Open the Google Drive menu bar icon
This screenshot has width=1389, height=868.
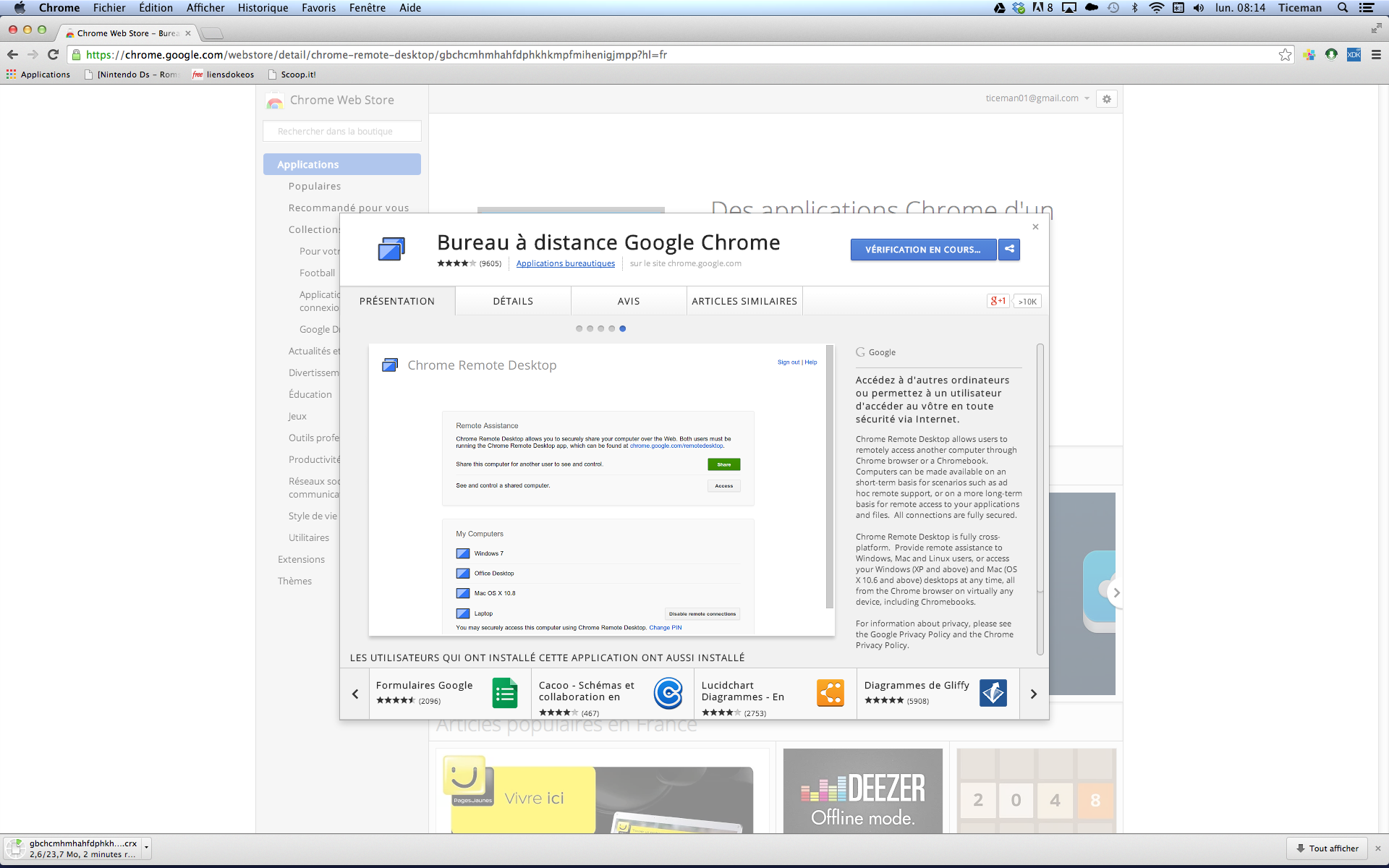point(999,8)
